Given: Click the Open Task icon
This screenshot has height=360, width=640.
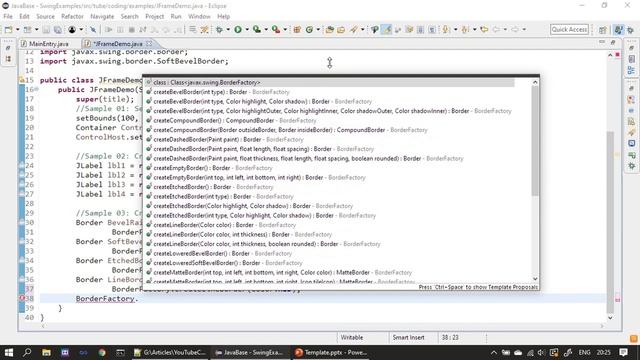Looking at the screenshot, I should point(341,29).
